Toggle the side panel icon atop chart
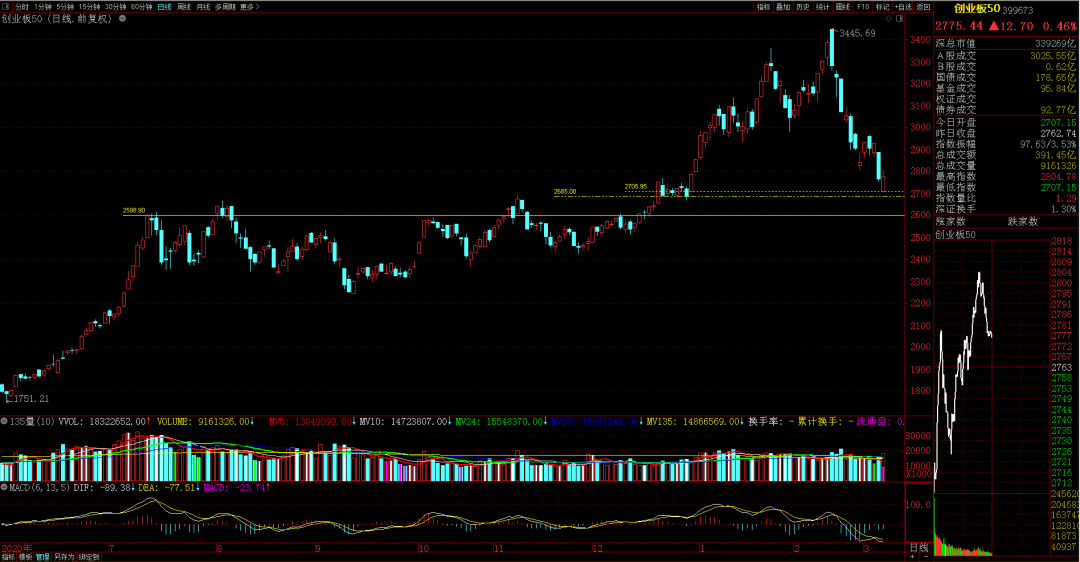This screenshot has width=1080, height=562. [x=900, y=19]
